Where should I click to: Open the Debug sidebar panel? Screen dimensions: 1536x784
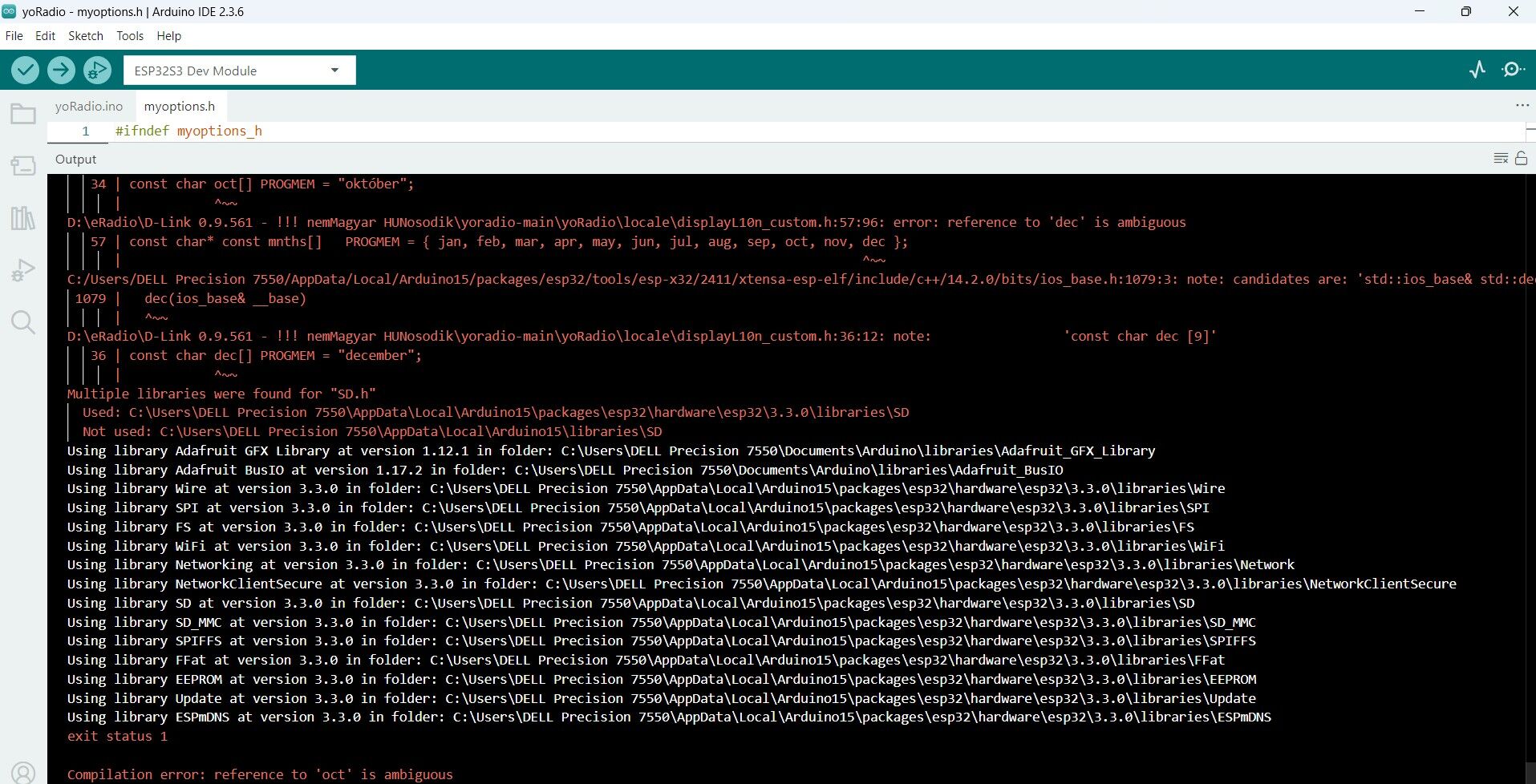click(23, 270)
